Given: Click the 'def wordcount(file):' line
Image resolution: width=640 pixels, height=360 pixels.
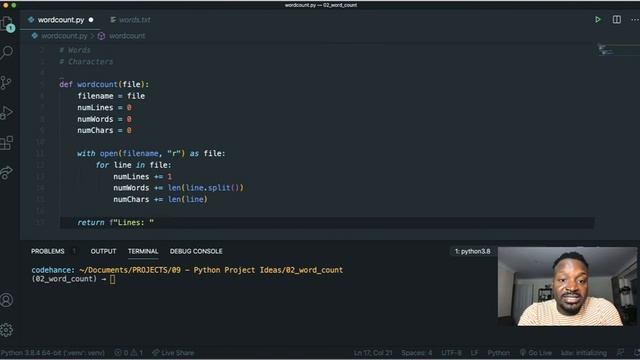Looking at the screenshot, I should coord(104,84).
